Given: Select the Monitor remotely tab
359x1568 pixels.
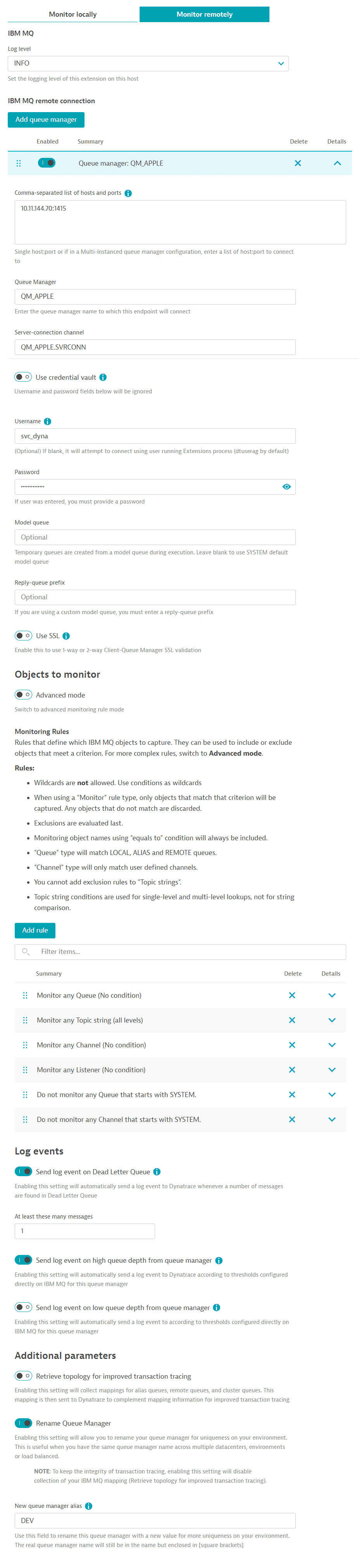Looking at the screenshot, I should tap(204, 14).
